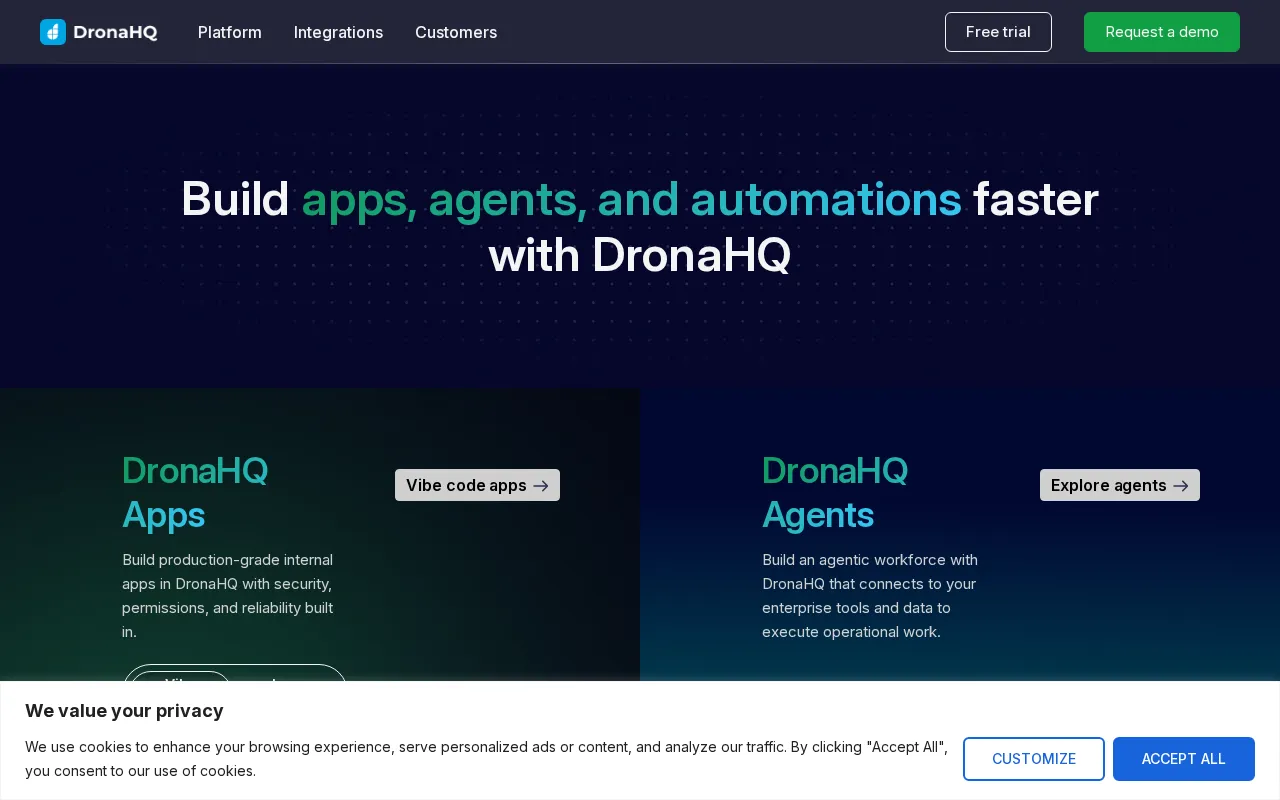The height and width of the screenshot is (800, 1280).
Task: Click the 'We value your privacy' title
Action: [124, 711]
